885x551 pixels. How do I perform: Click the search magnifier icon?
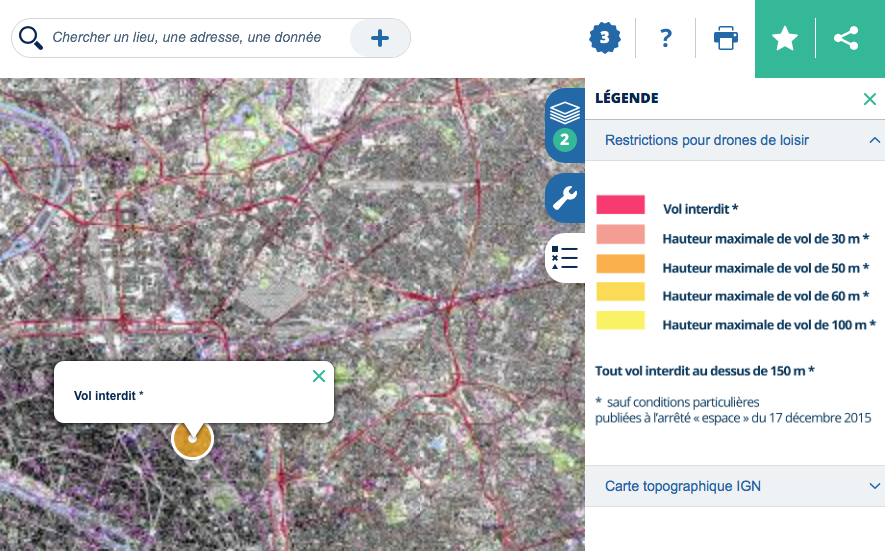(x=30, y=38)
